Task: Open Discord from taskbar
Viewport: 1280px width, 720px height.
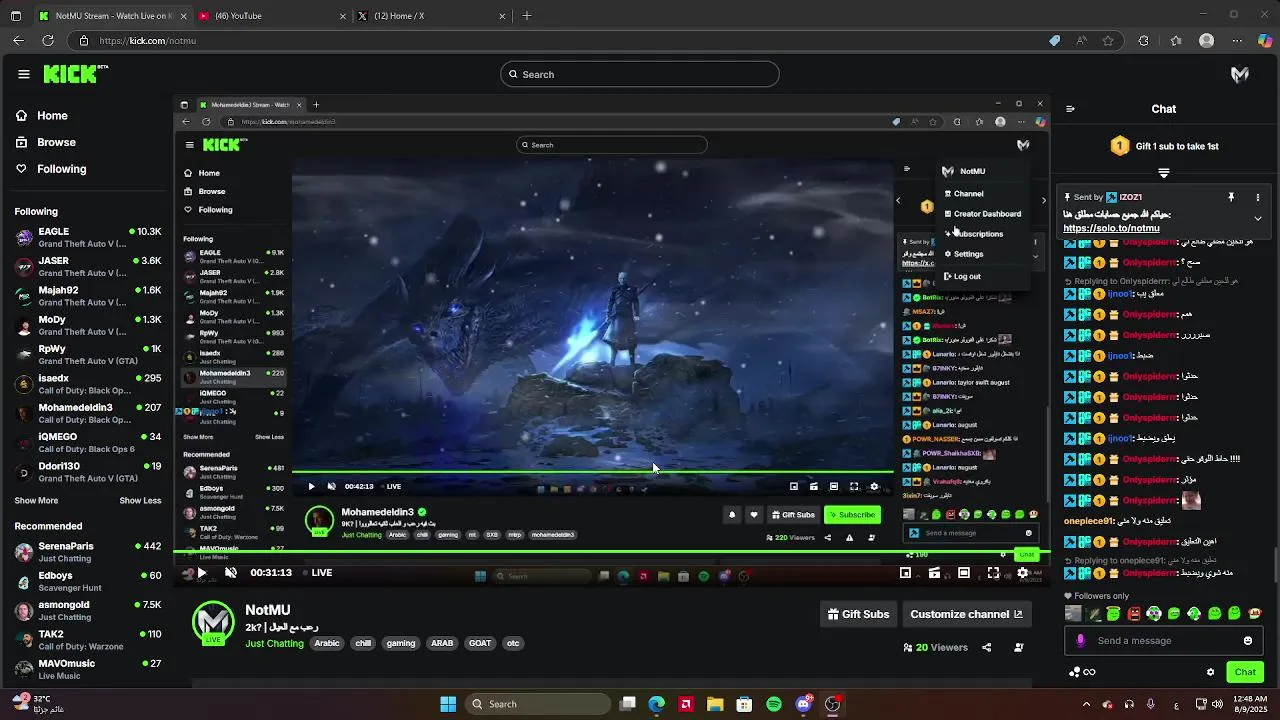Action: [x=803, y=704]
